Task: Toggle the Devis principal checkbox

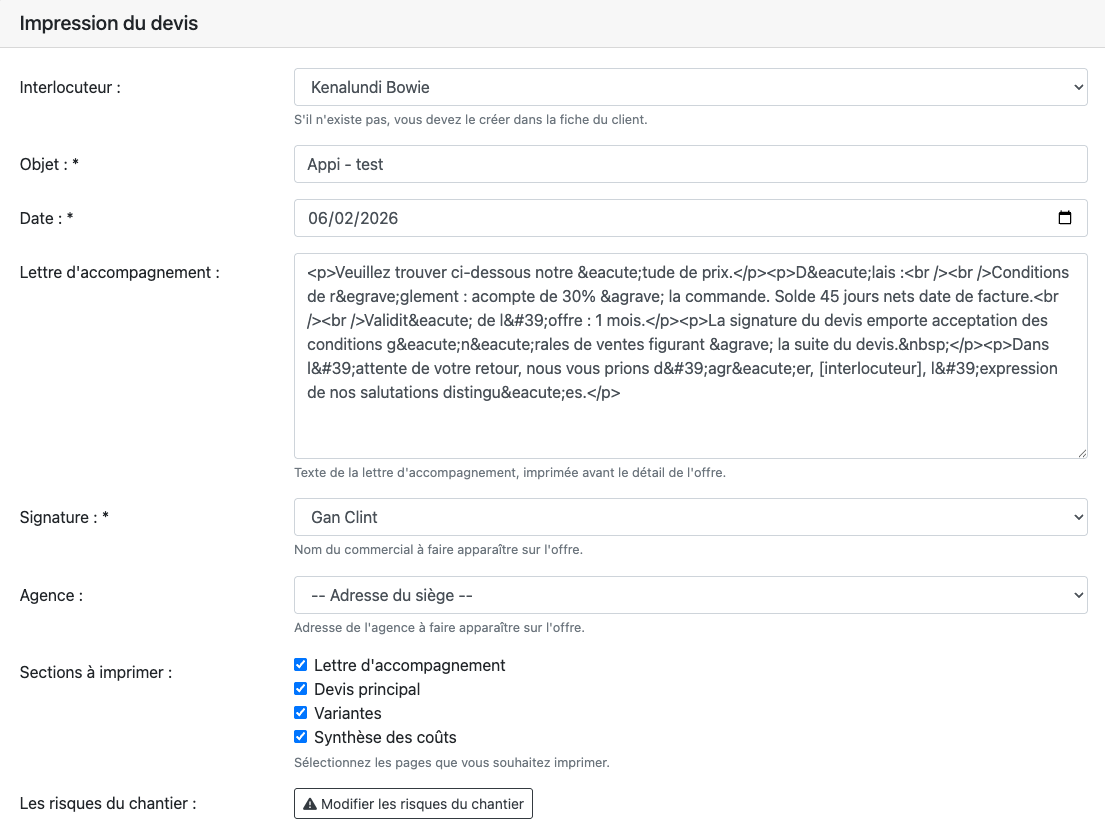Action: 301,689
